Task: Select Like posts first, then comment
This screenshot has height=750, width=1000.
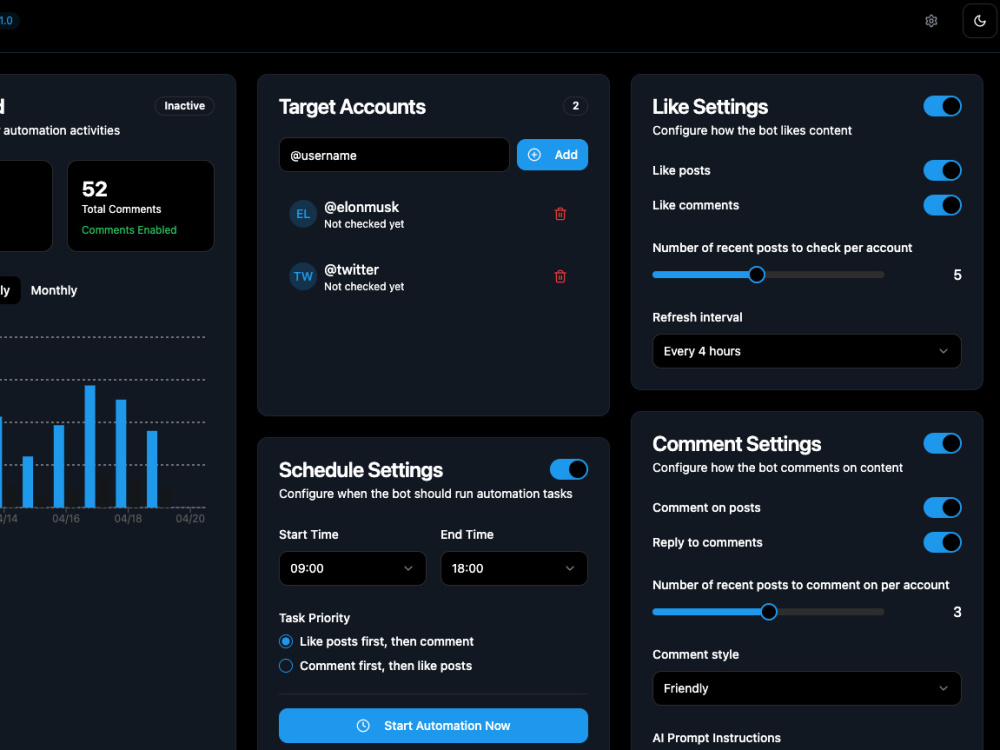Action: pyautogui.click(x=286, y=642)
